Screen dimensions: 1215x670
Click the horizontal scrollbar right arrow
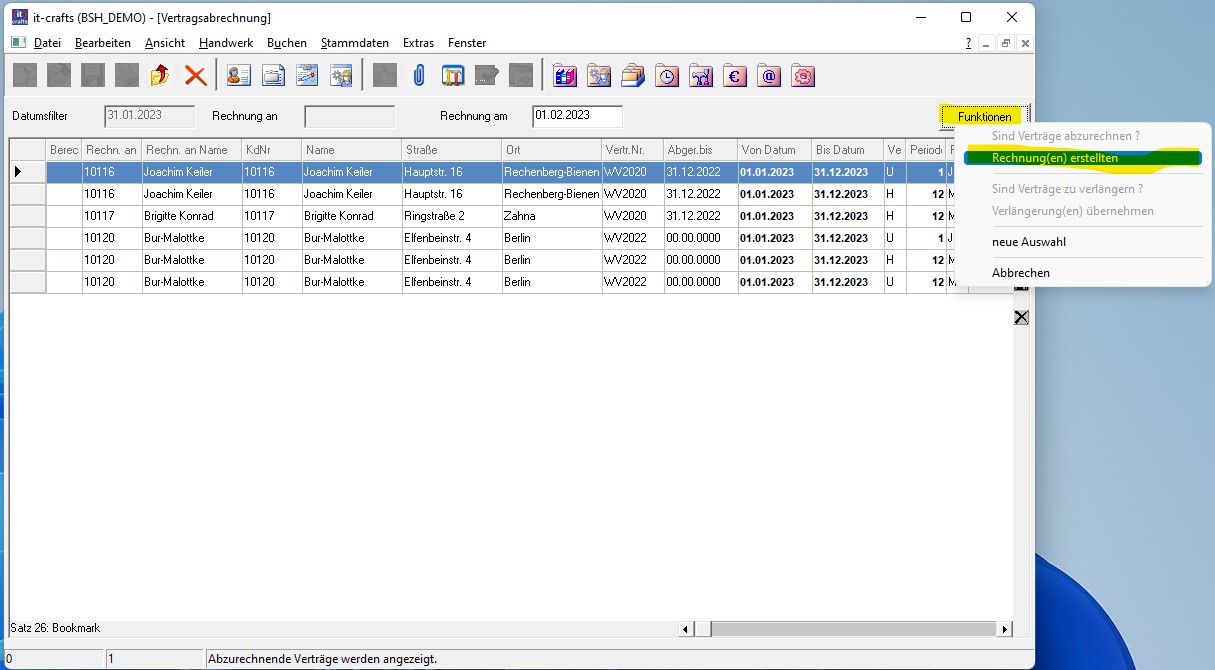click(1005, 629)
